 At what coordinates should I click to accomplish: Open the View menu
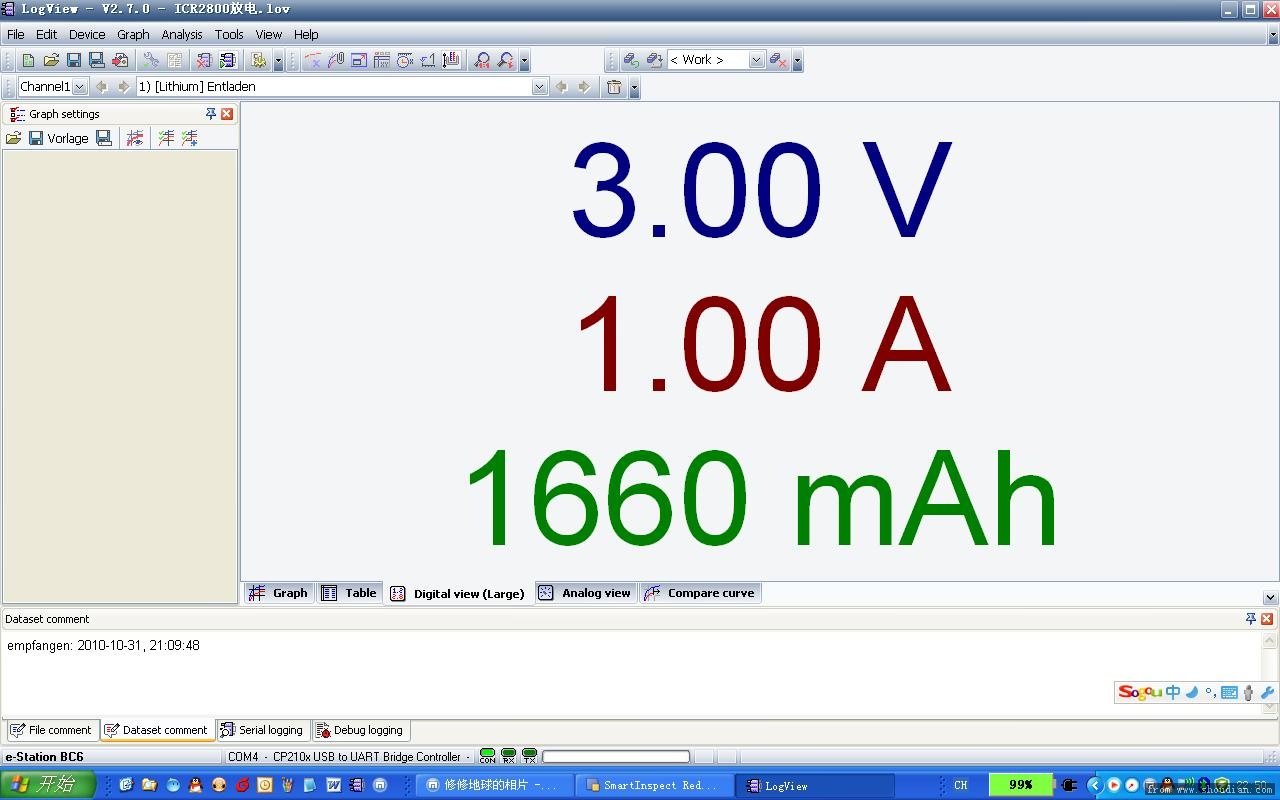coord(269,34)
